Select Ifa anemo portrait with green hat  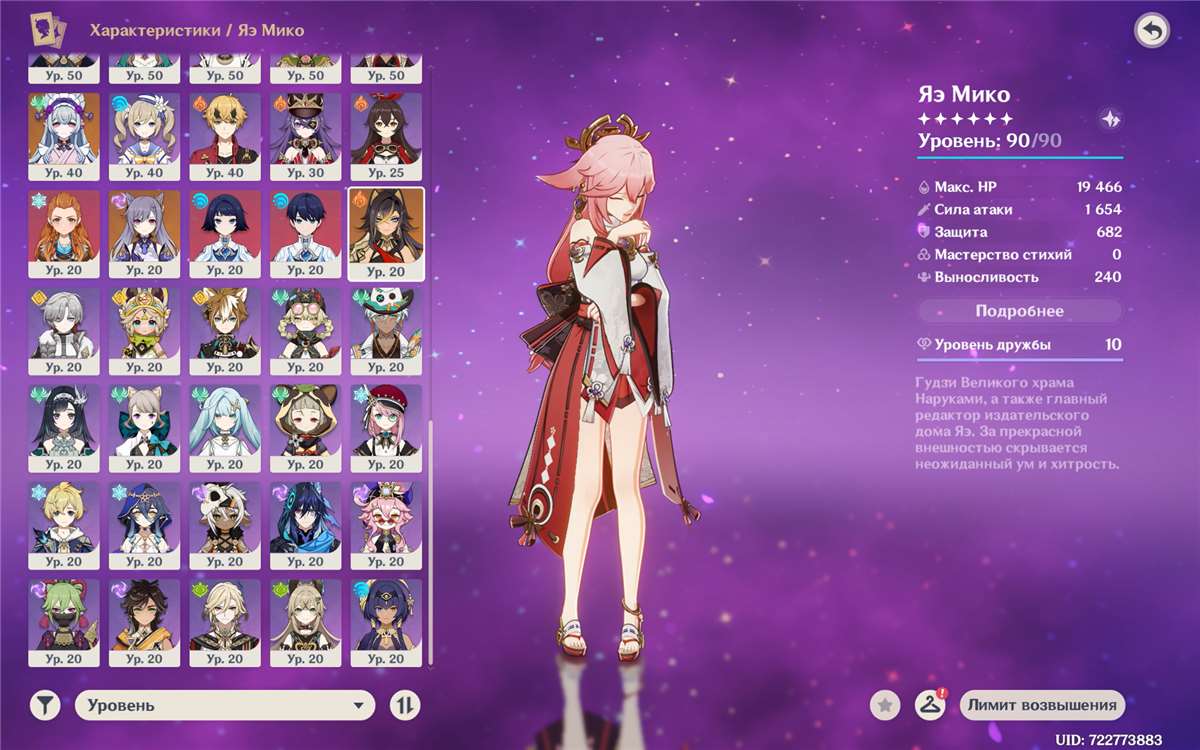(x=386, y=332)
